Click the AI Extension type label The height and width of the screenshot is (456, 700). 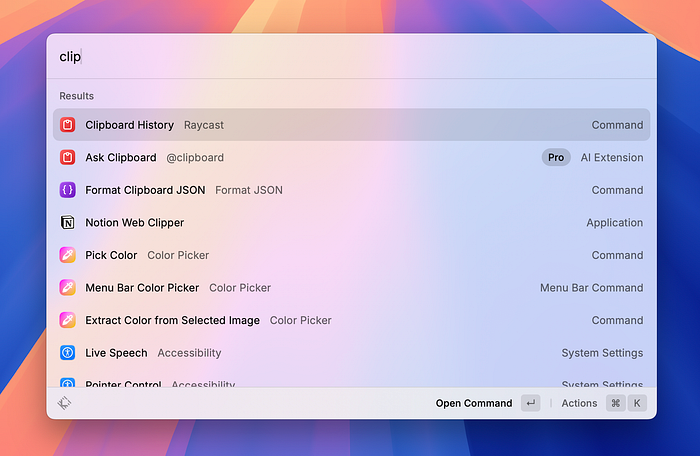point(612,157)
